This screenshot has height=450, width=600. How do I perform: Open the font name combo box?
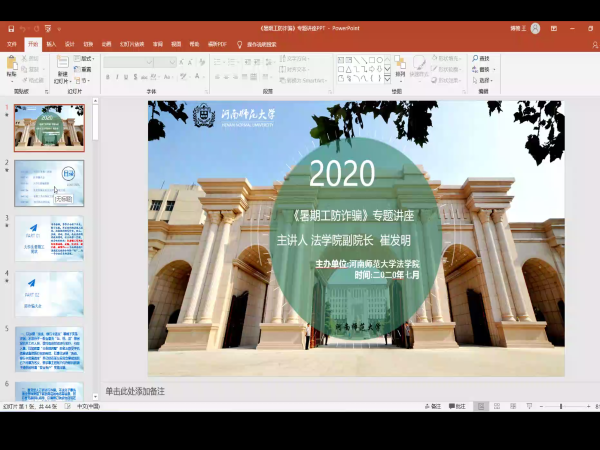pyautogui.click(x=129, y=62)
